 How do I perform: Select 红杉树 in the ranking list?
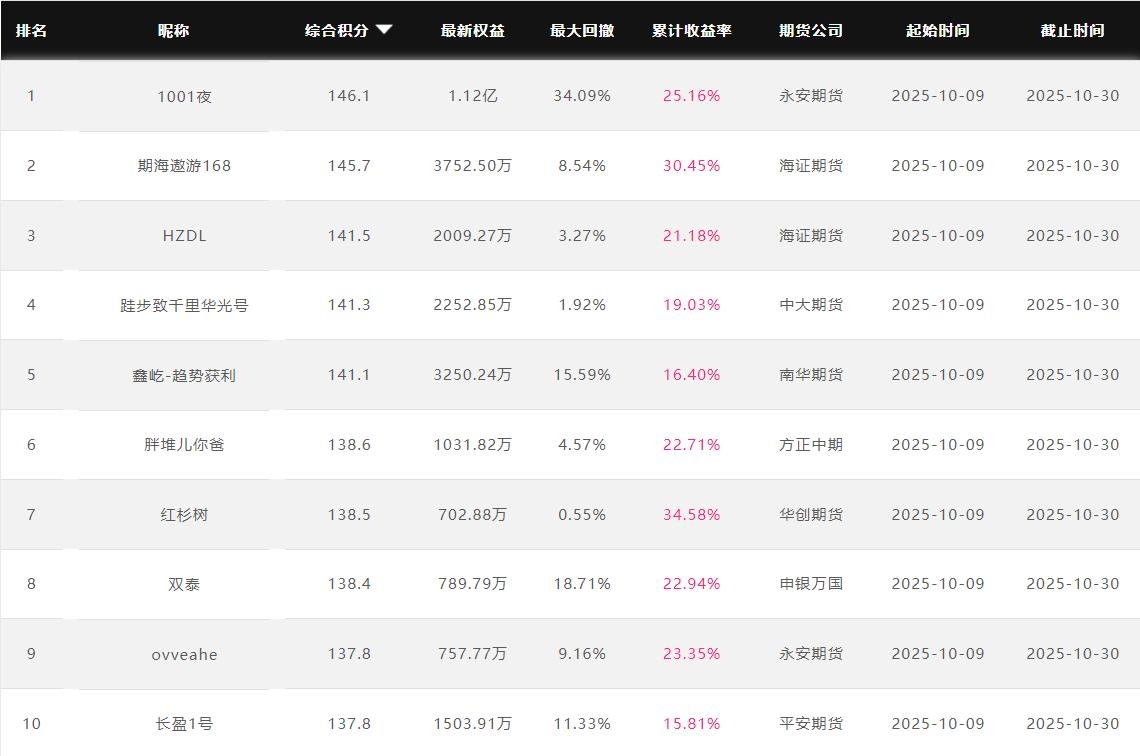click(184, 514)
